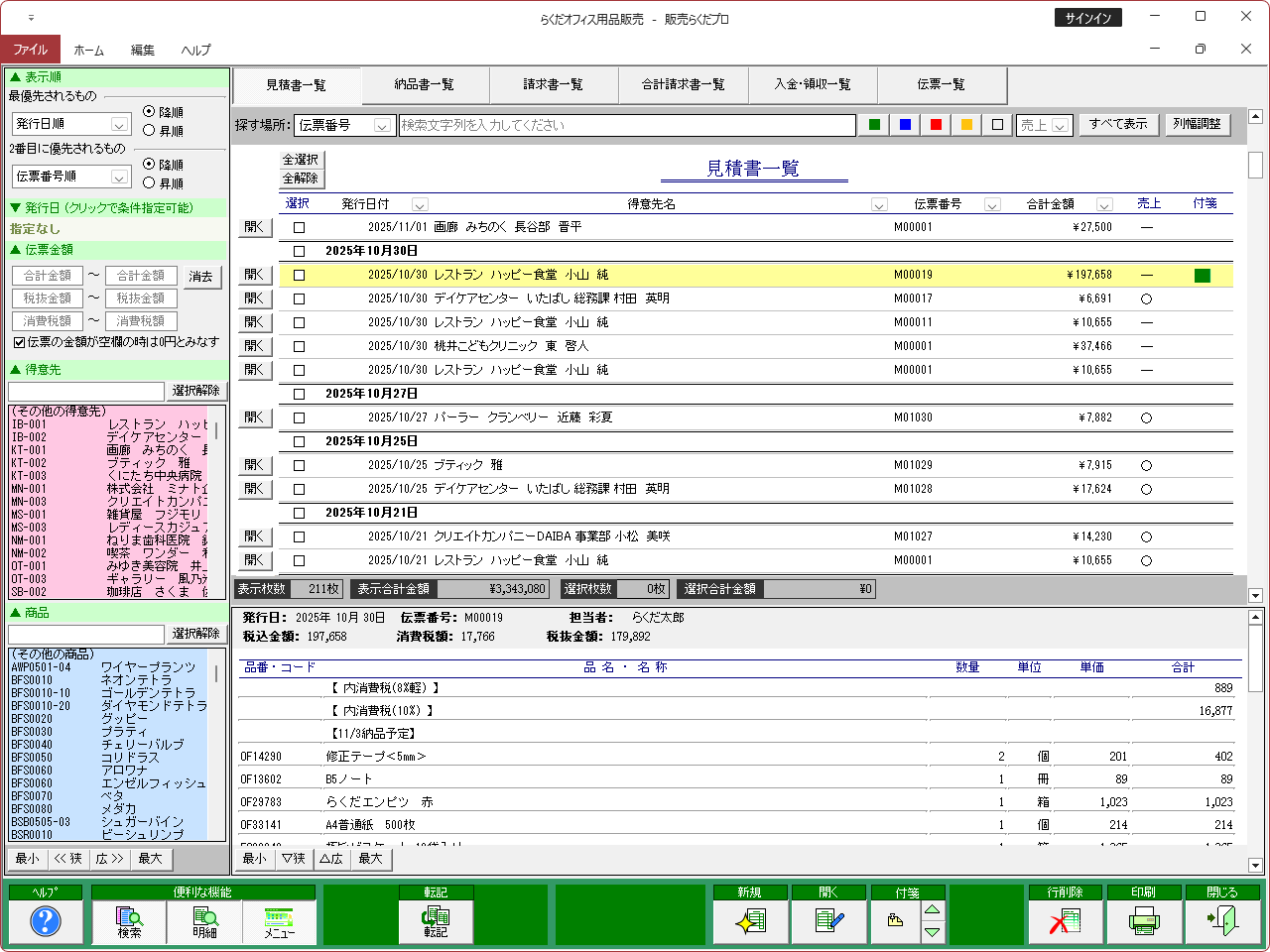
Task: Click the 転記 transfer icon
Action: [x=436, y=922]
